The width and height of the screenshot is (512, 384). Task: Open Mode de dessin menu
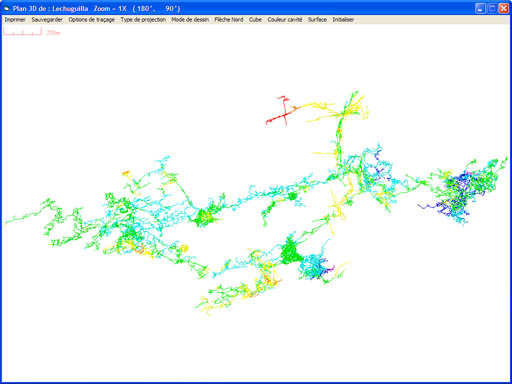(190, 20)
